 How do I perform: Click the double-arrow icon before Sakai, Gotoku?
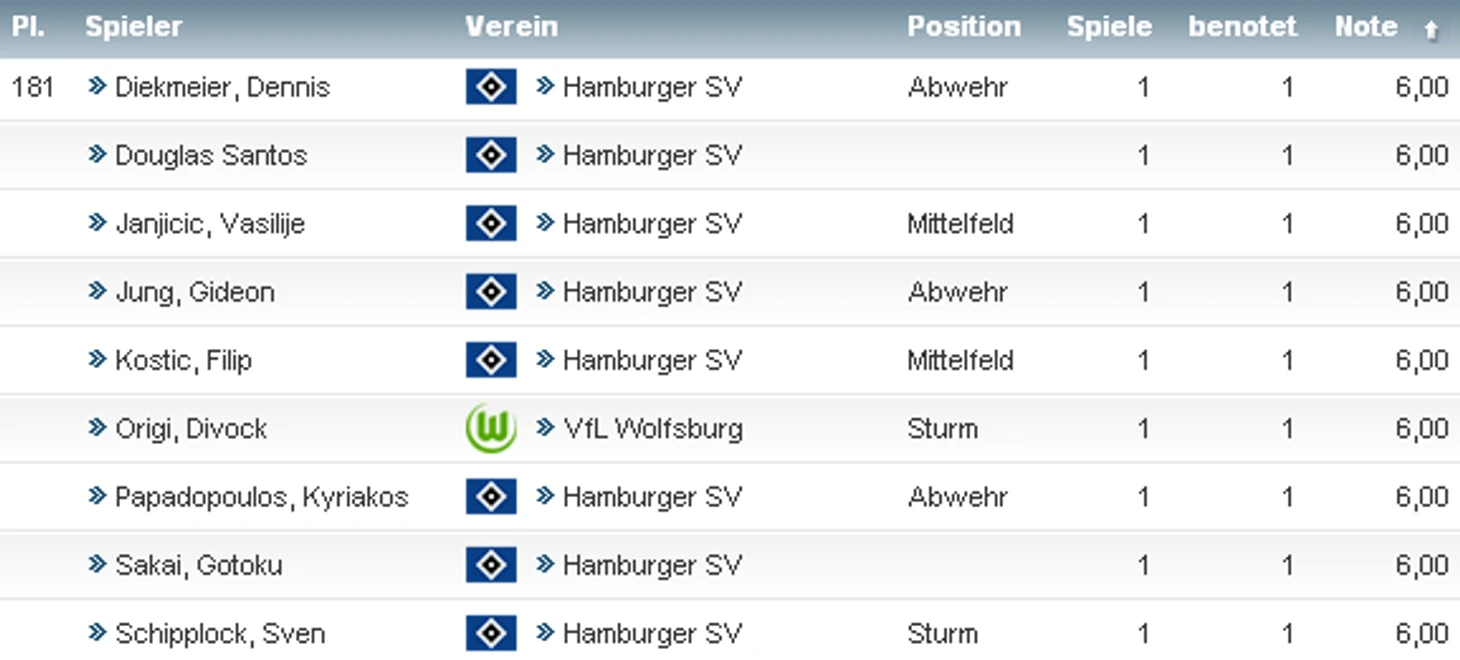click(97, 565)
